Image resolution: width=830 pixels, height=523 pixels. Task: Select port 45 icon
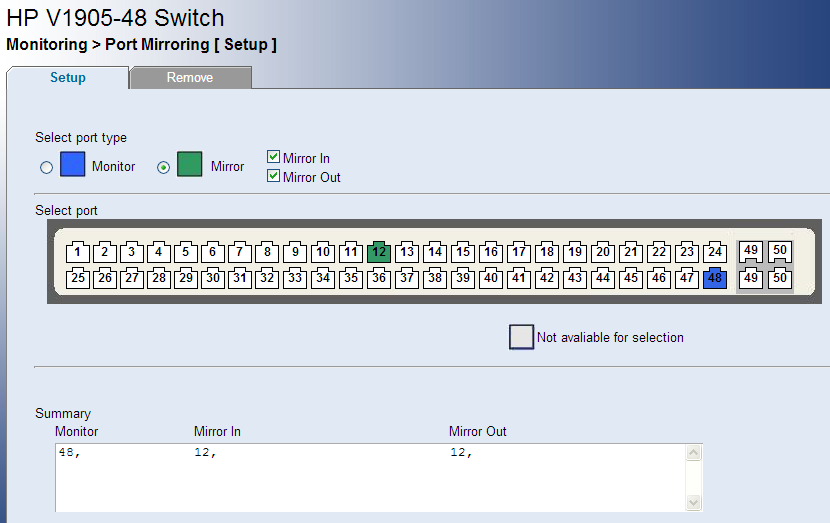pos(631,278)
